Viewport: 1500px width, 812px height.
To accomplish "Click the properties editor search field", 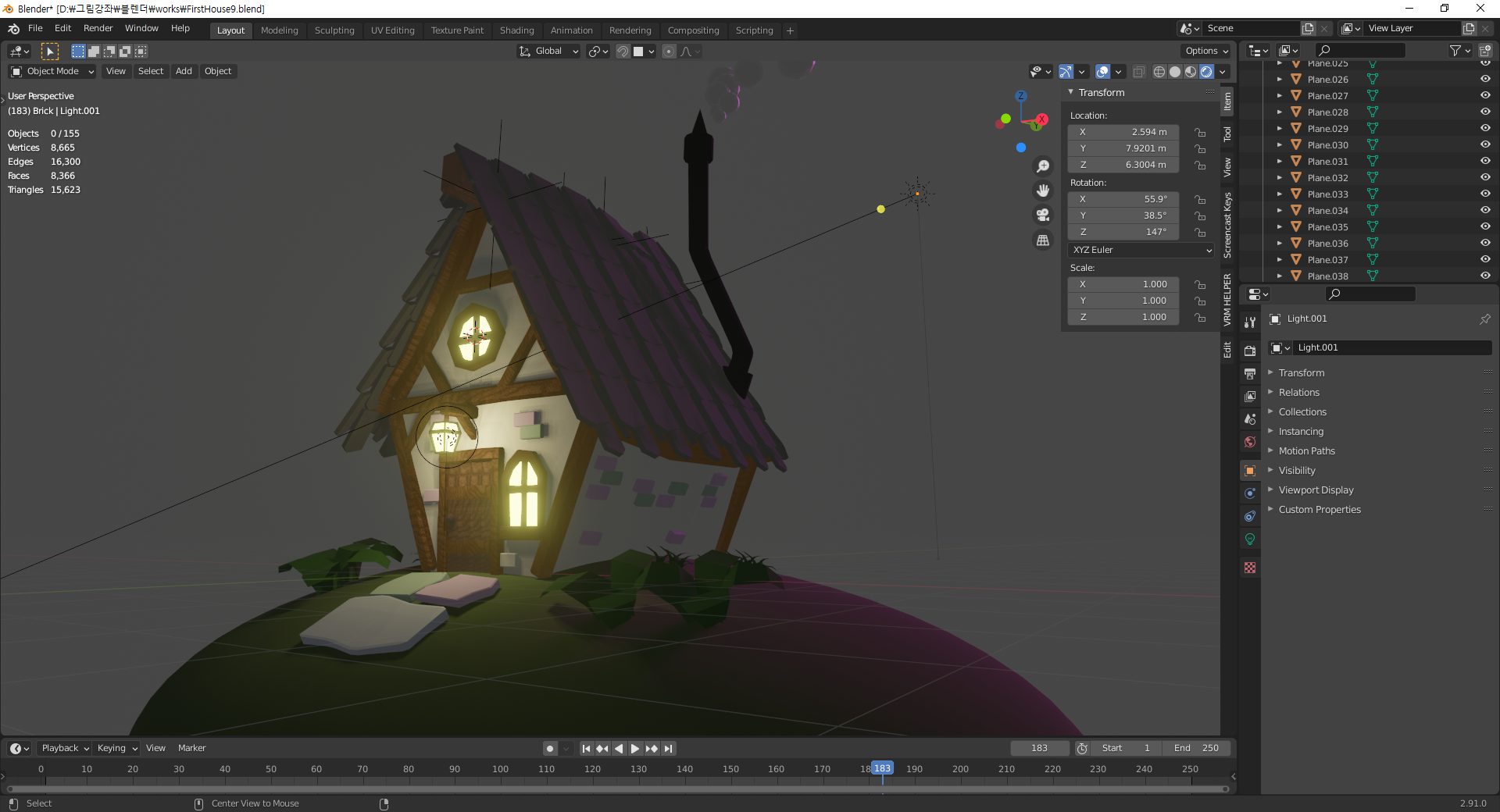I will click(x=1370, y=294).
